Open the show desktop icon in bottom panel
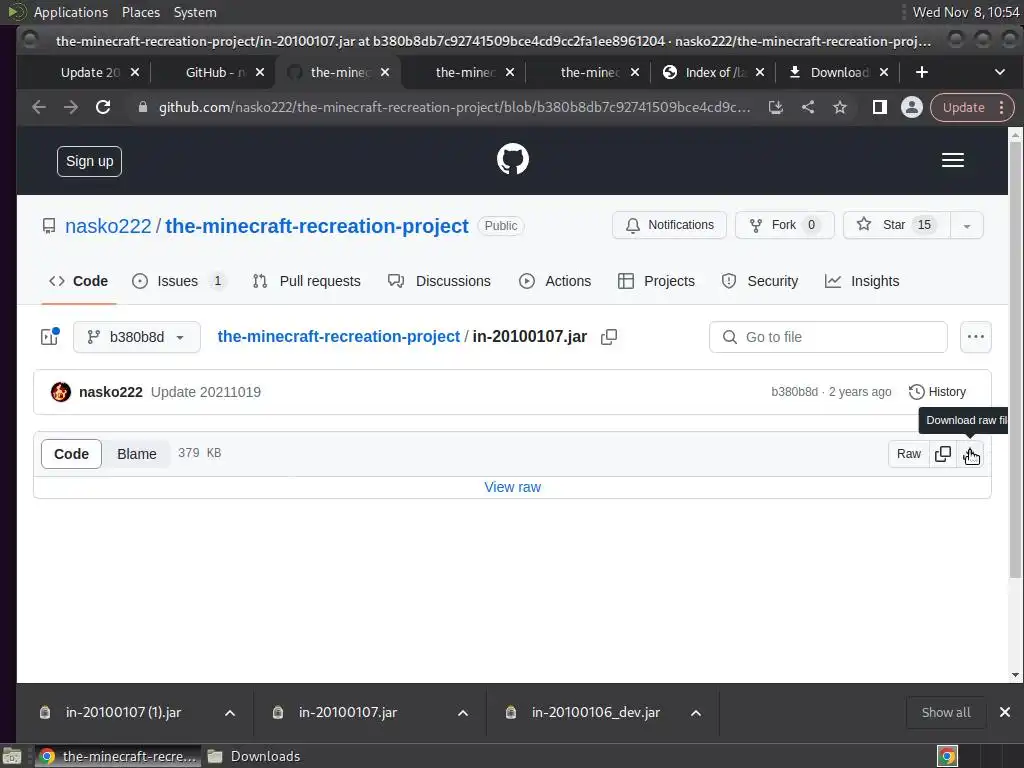This screenshot has height=768, width=1024. 11,756
